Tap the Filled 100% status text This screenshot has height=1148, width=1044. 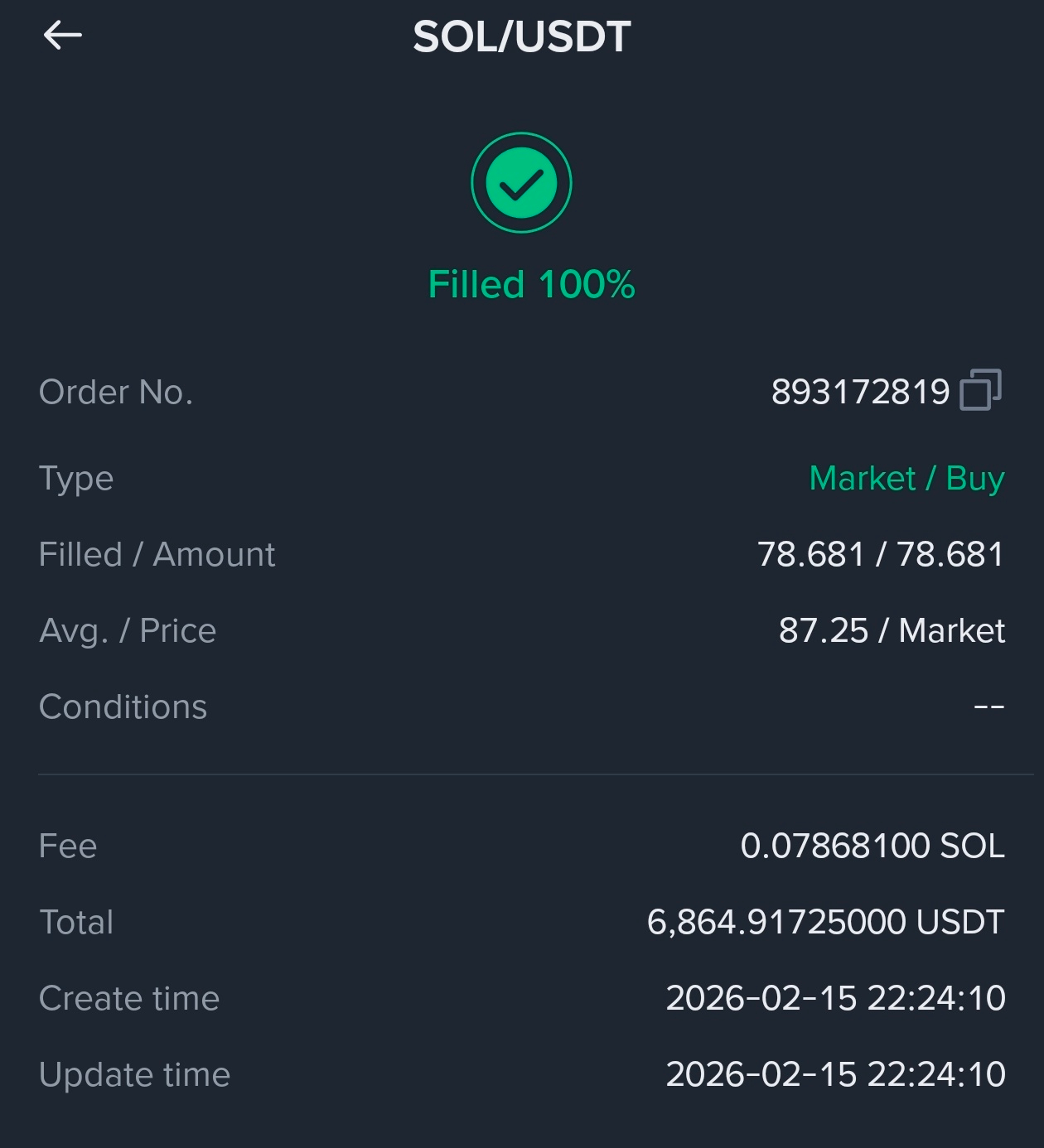tap(531, 284)
